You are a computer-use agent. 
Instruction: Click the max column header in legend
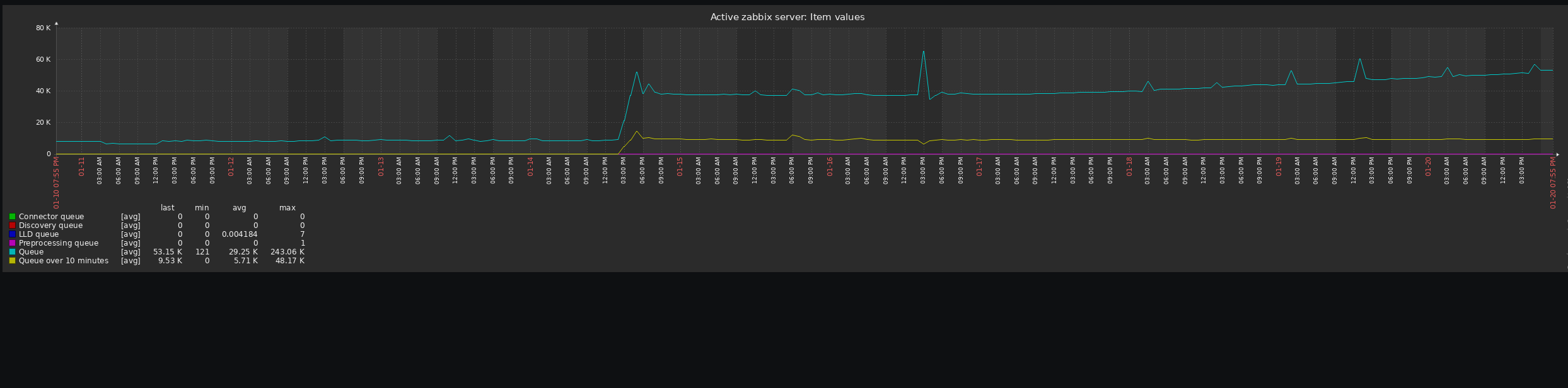click(x=287, y=208)
